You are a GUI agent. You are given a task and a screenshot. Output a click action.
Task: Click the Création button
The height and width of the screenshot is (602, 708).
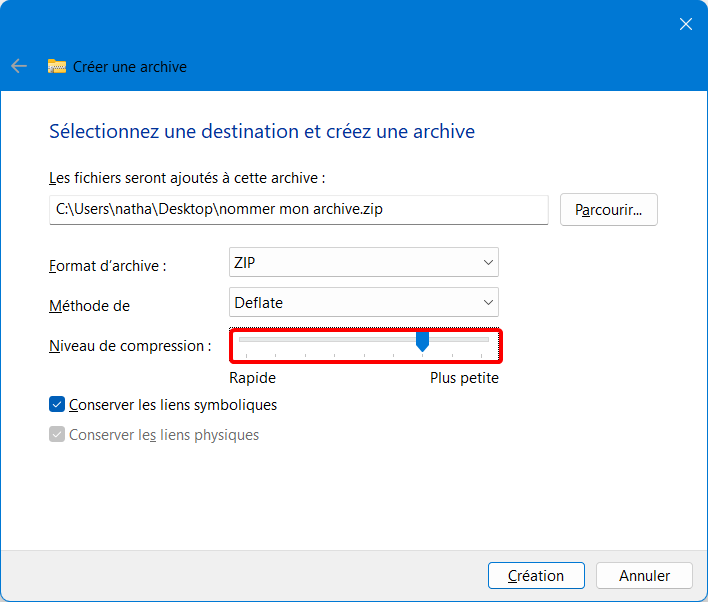[x=536, y=575]
